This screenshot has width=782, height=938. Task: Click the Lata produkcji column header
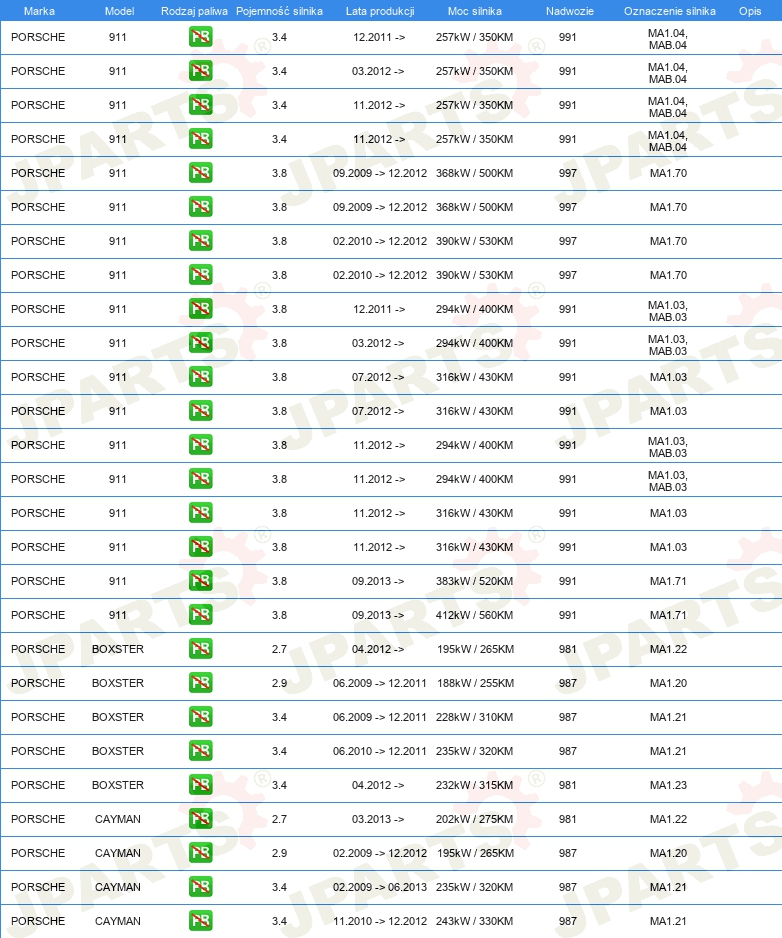(x=380, y=11)
